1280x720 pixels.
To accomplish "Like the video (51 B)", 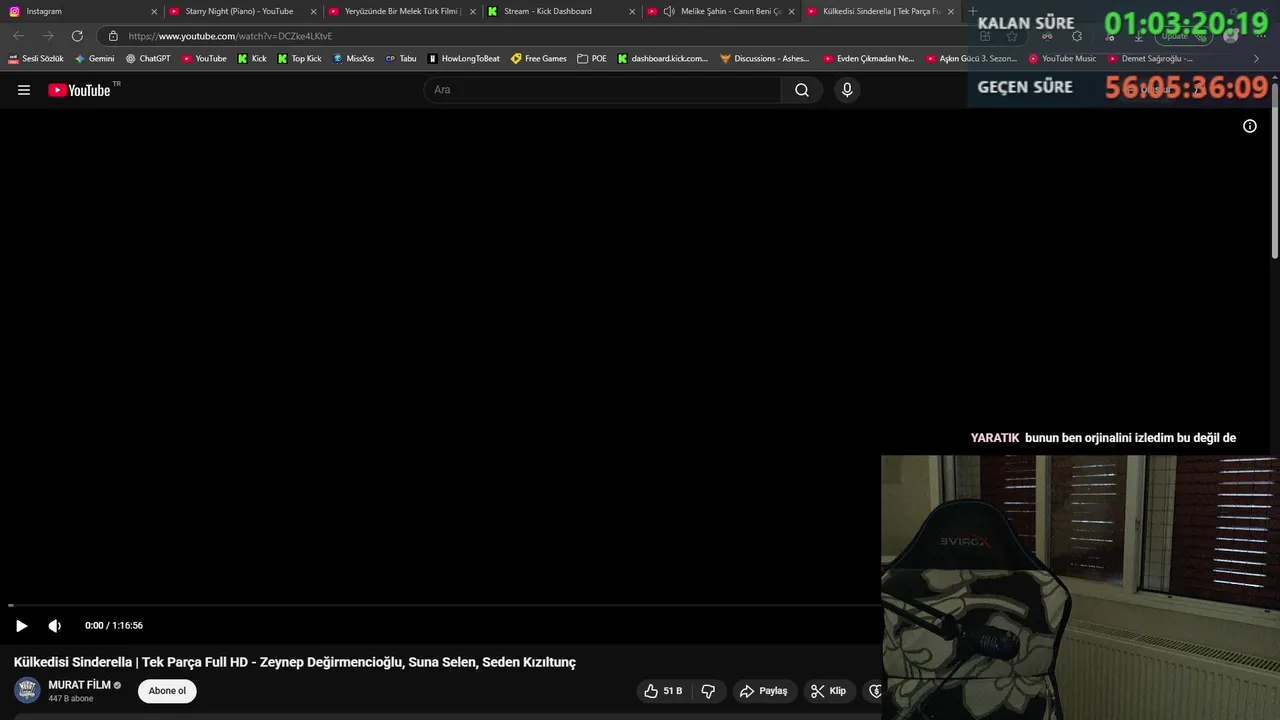I will click(x=663, y=691).
